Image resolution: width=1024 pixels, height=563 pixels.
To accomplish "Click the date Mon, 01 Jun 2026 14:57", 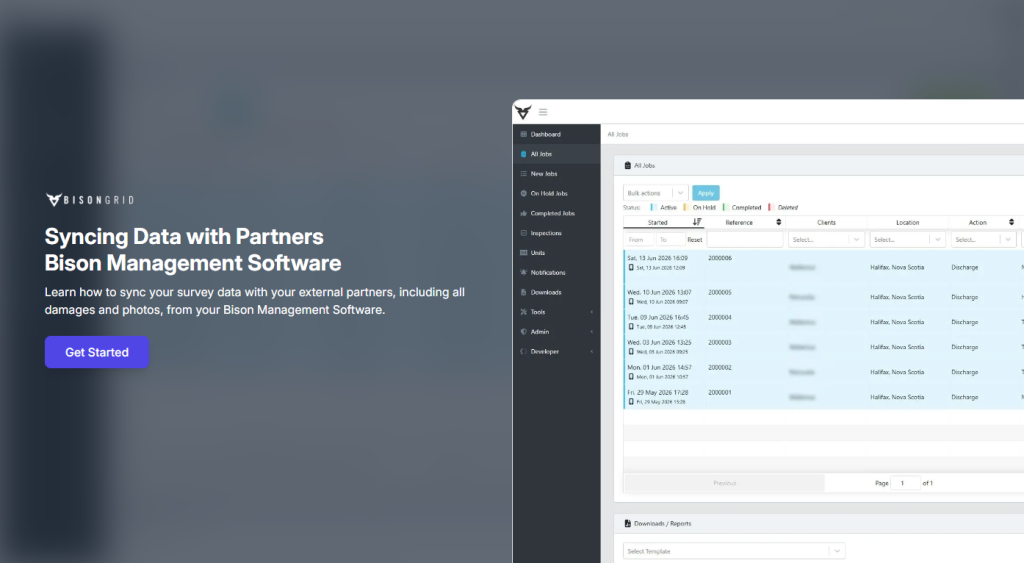I will 659,368.
